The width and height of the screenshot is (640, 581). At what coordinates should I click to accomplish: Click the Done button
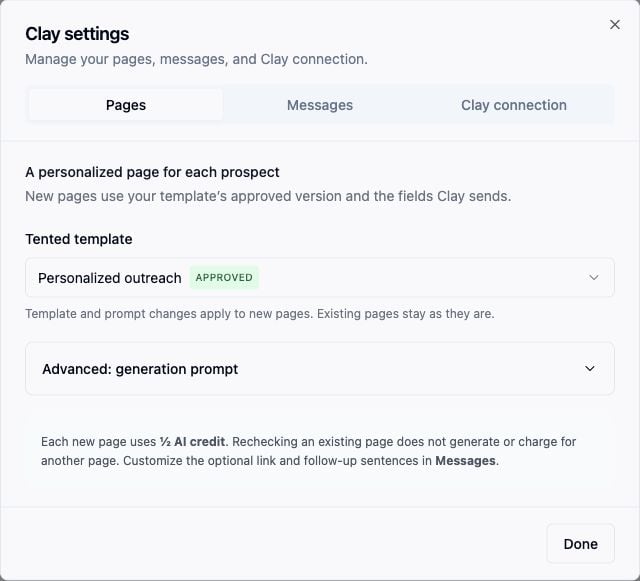click(580, 544)
